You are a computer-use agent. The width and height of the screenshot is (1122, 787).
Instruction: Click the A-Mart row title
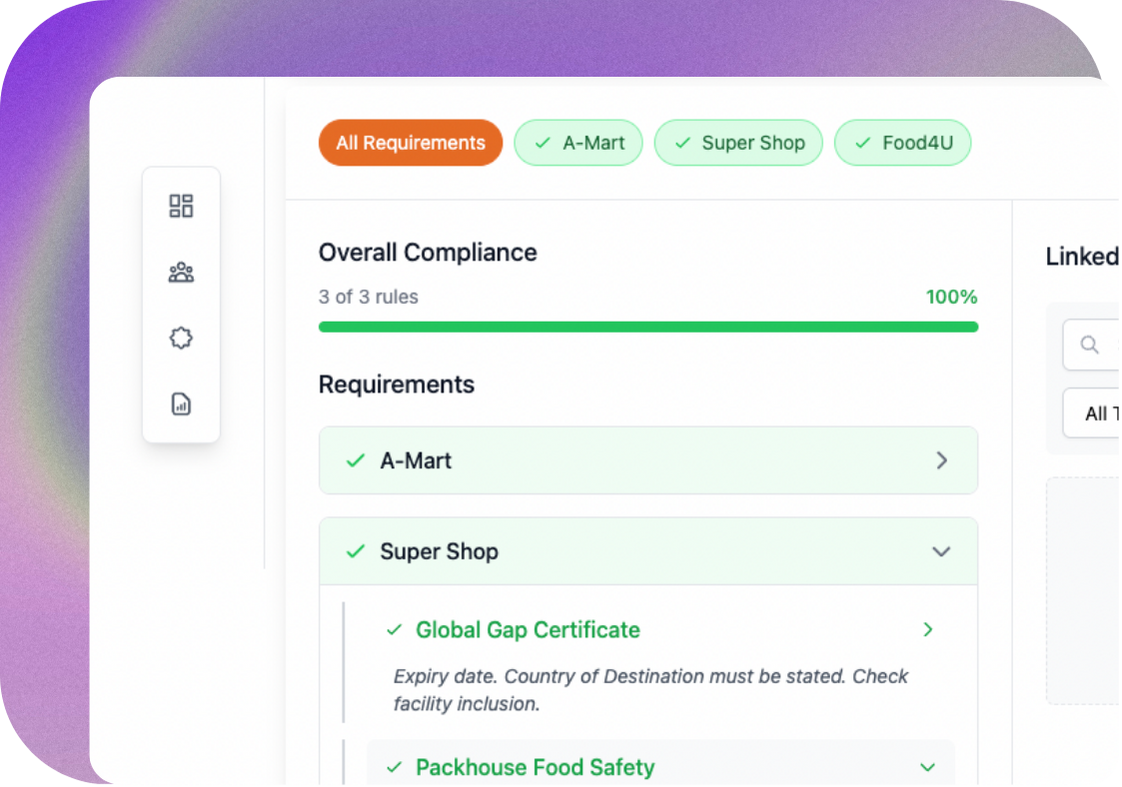coord(416,461)
